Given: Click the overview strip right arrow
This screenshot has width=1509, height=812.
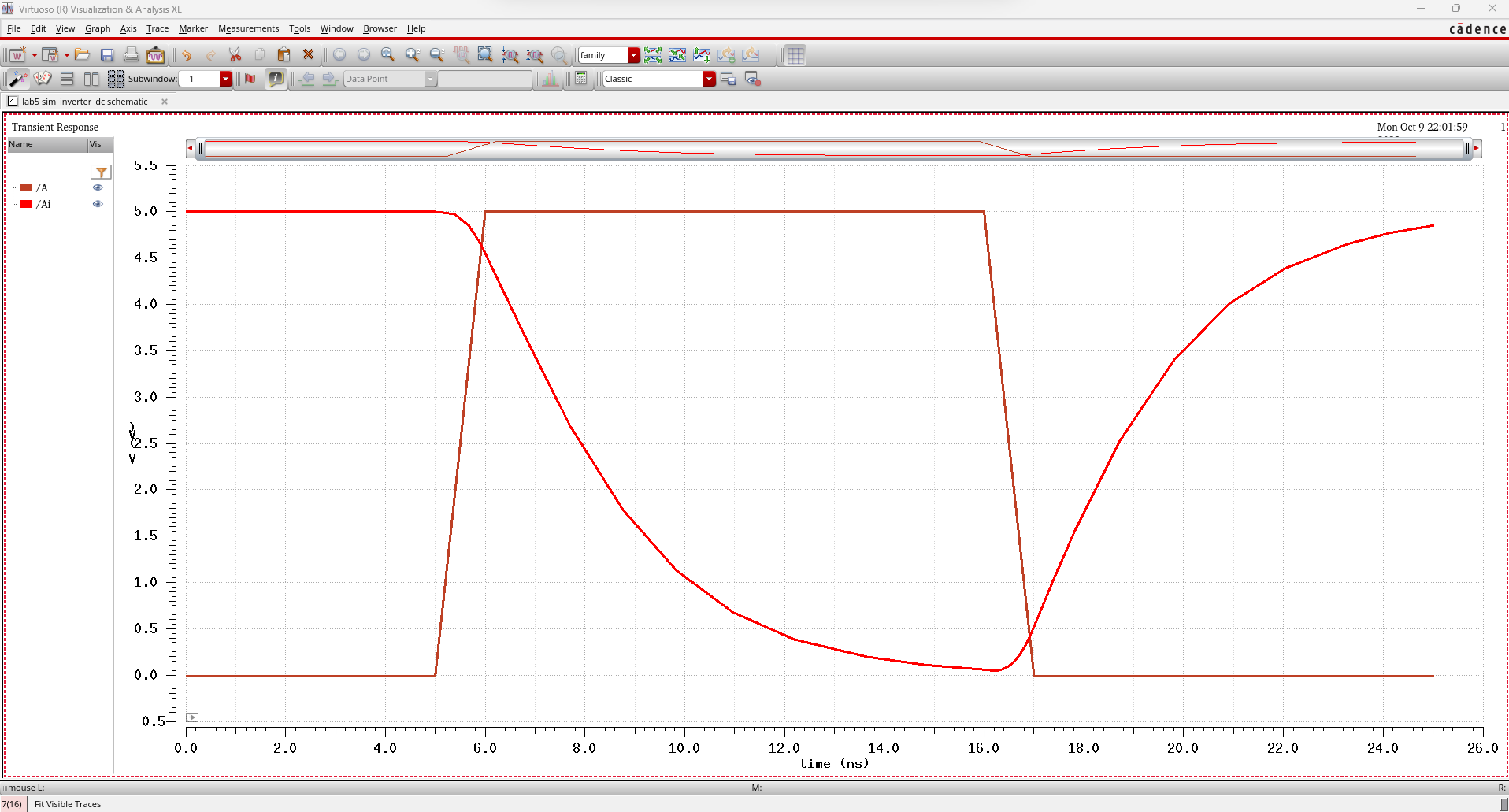Looking at the screenshot, I should click(1477, 148).
